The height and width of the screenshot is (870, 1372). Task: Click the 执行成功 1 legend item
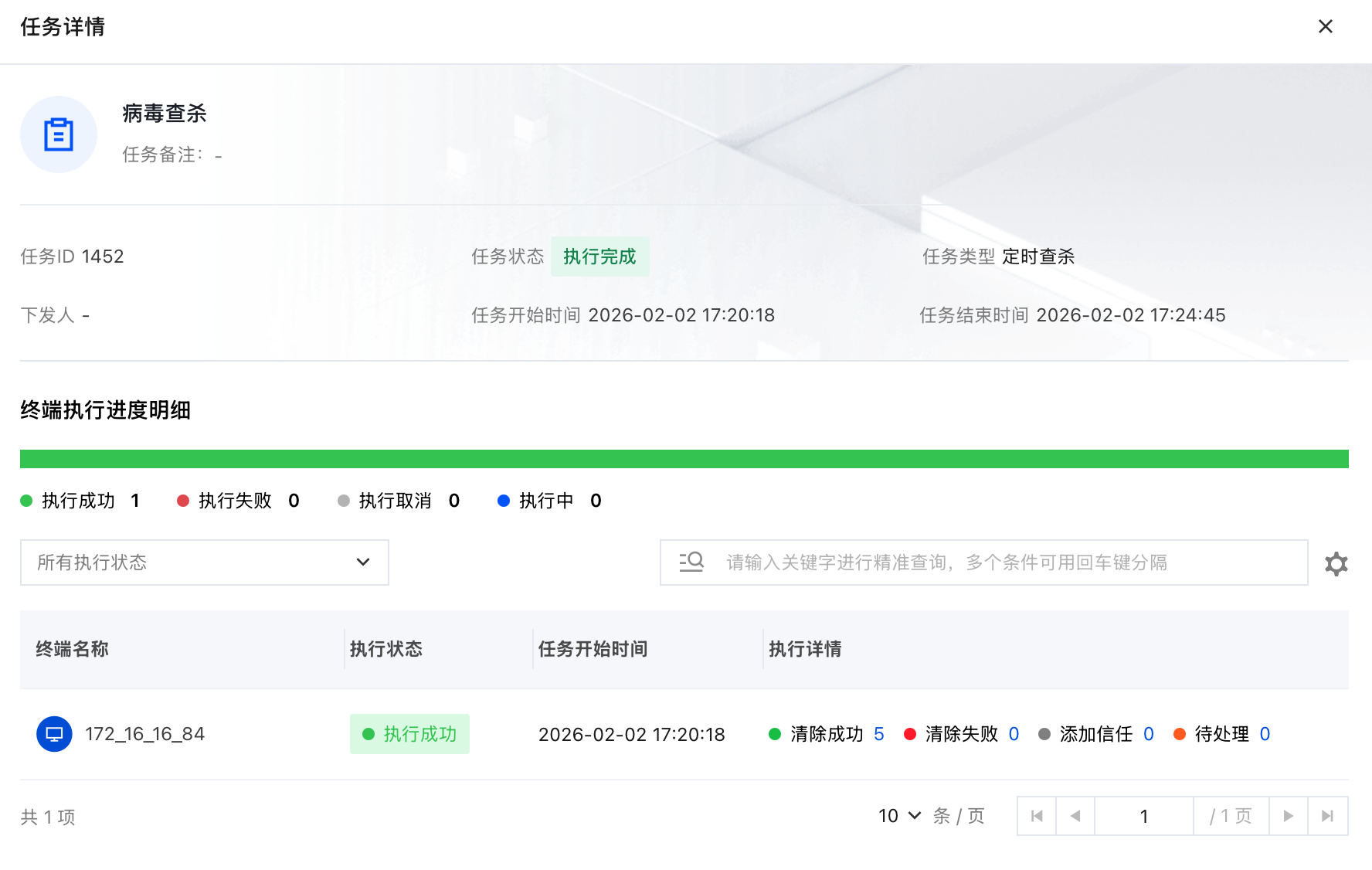[80, 501]
